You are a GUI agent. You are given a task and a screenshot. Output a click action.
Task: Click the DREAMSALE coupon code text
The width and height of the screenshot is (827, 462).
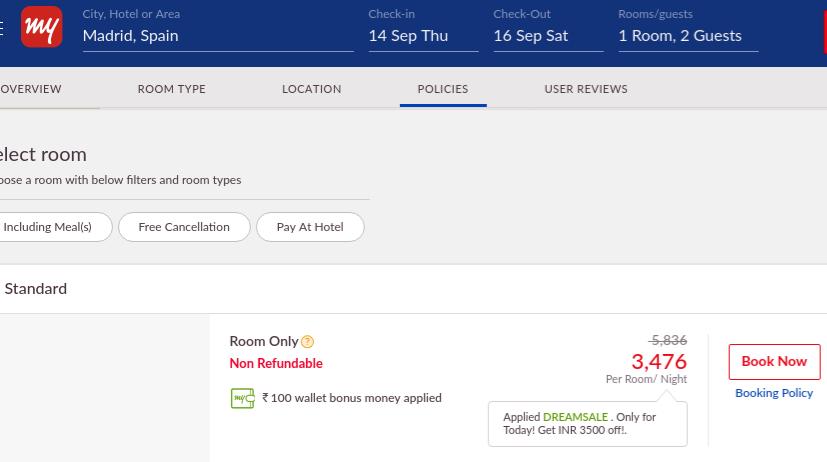click(x=575, y=417)
